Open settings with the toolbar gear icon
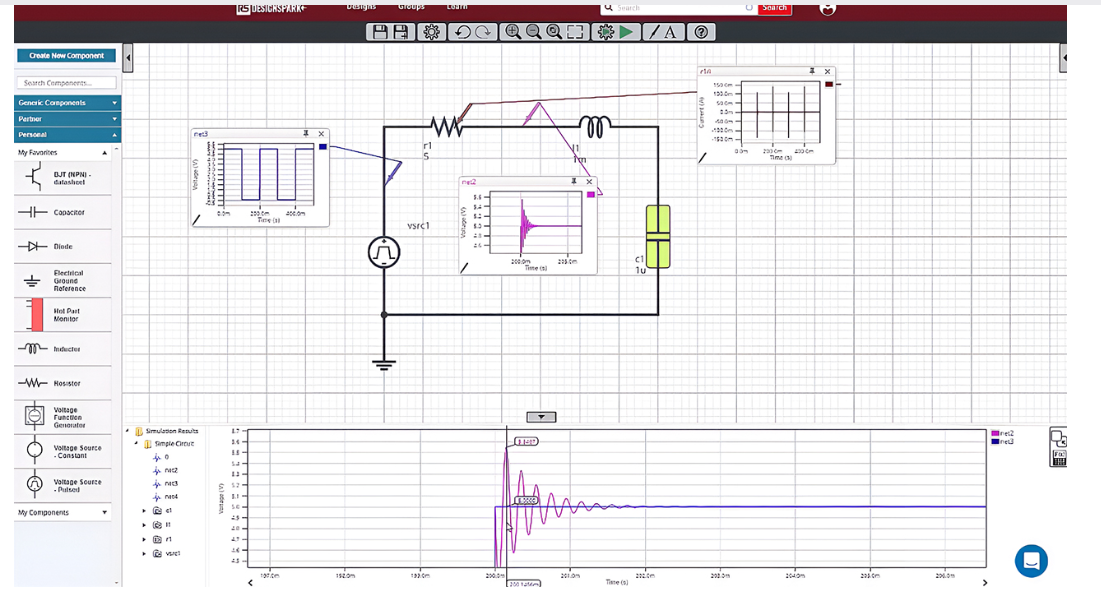This screenshot has height=598, width=1101. [431, 32]
